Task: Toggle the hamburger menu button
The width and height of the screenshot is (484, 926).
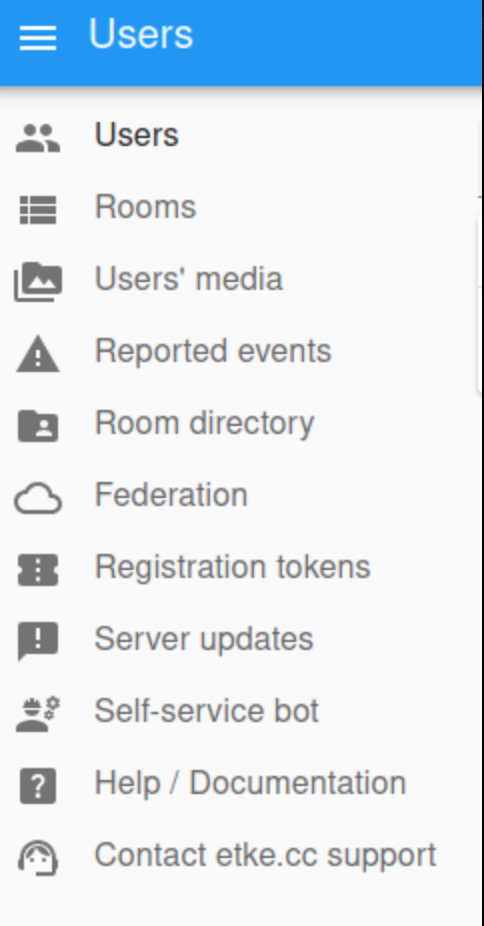Action: coord(38,38)
